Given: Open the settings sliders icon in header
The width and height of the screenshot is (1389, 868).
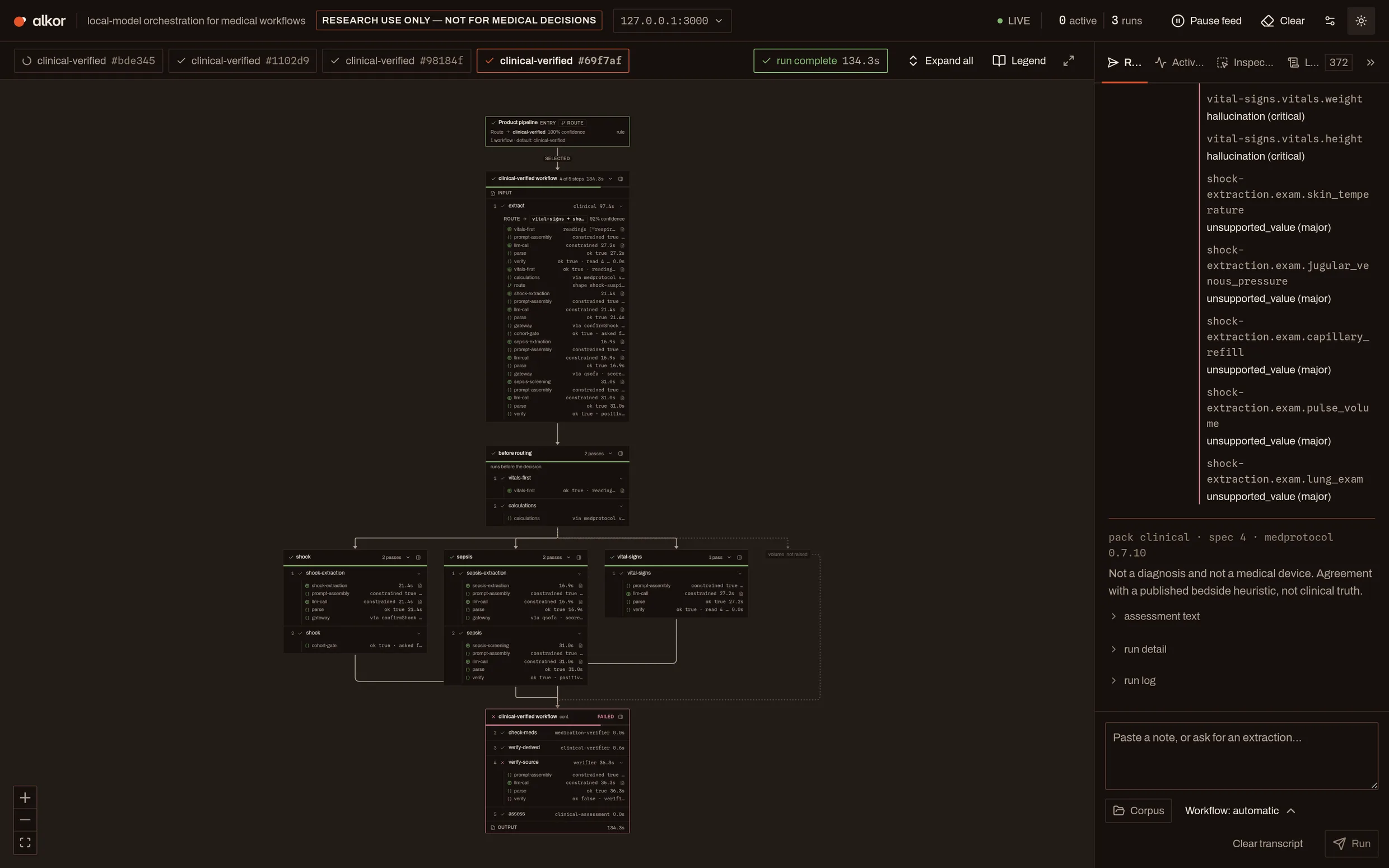Looking at the screenshot, I should point(1329,21).
